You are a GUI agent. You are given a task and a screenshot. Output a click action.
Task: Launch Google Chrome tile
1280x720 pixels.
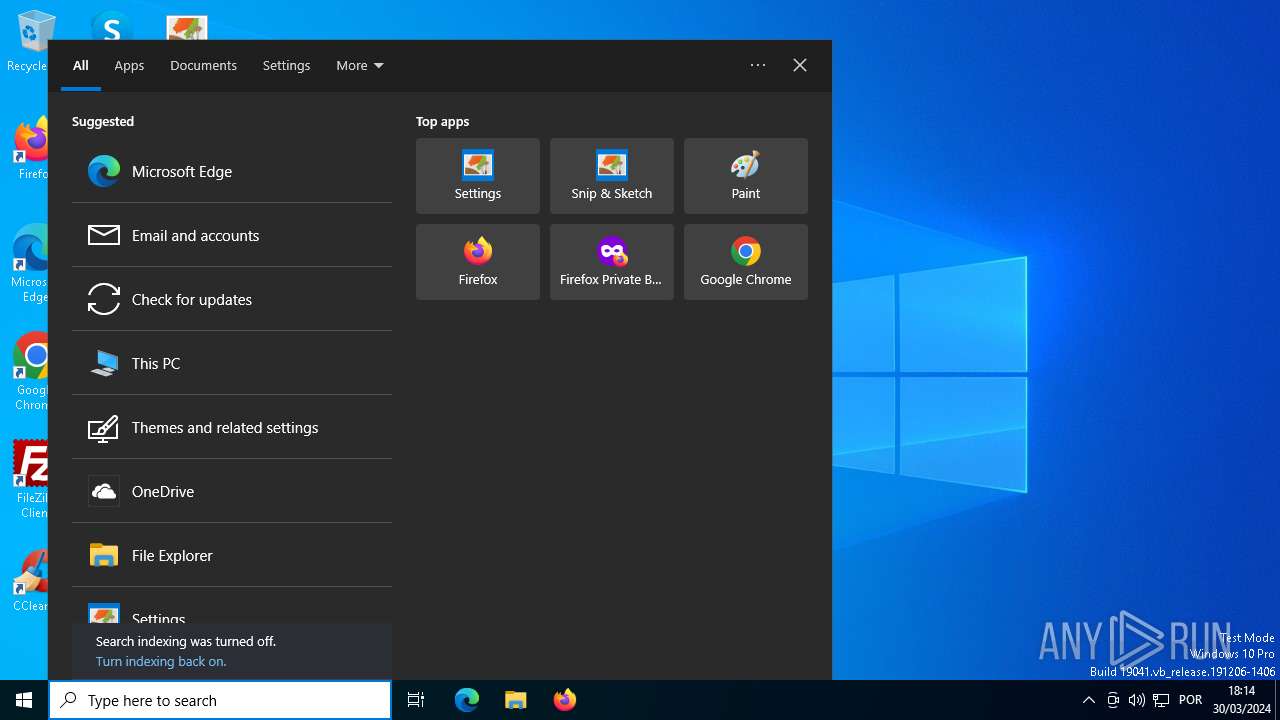click(746, 262)
